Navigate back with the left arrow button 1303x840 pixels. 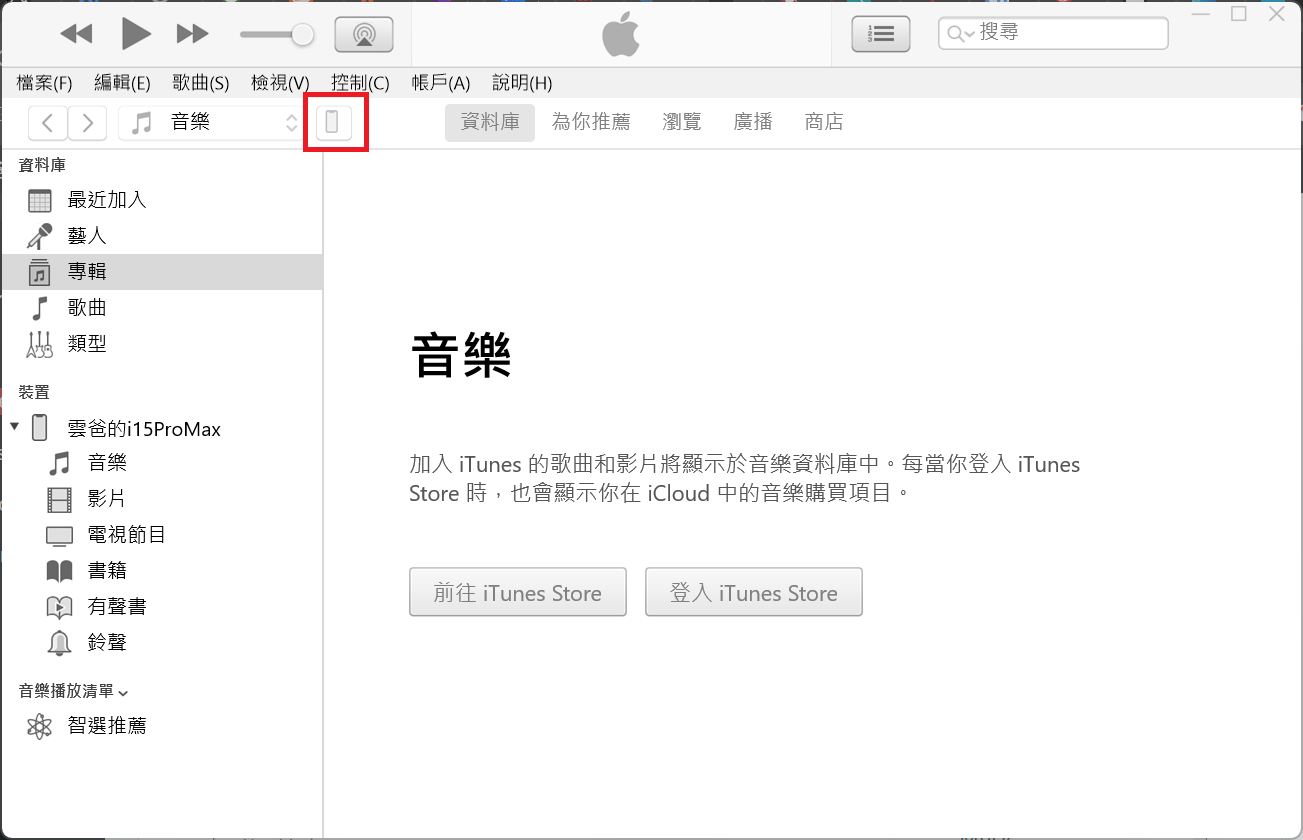coord(48,123)
